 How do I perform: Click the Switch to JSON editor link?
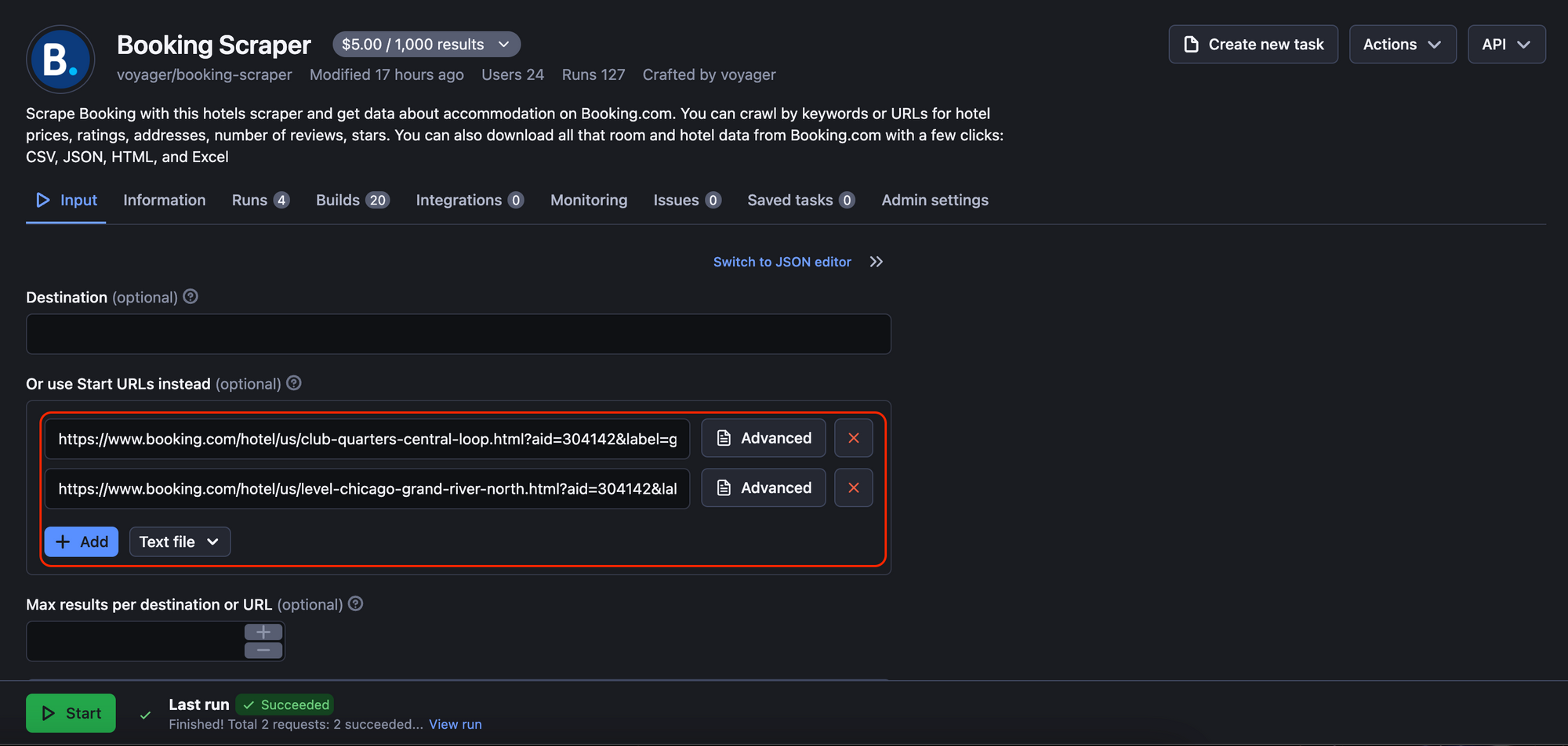(782, 262)
